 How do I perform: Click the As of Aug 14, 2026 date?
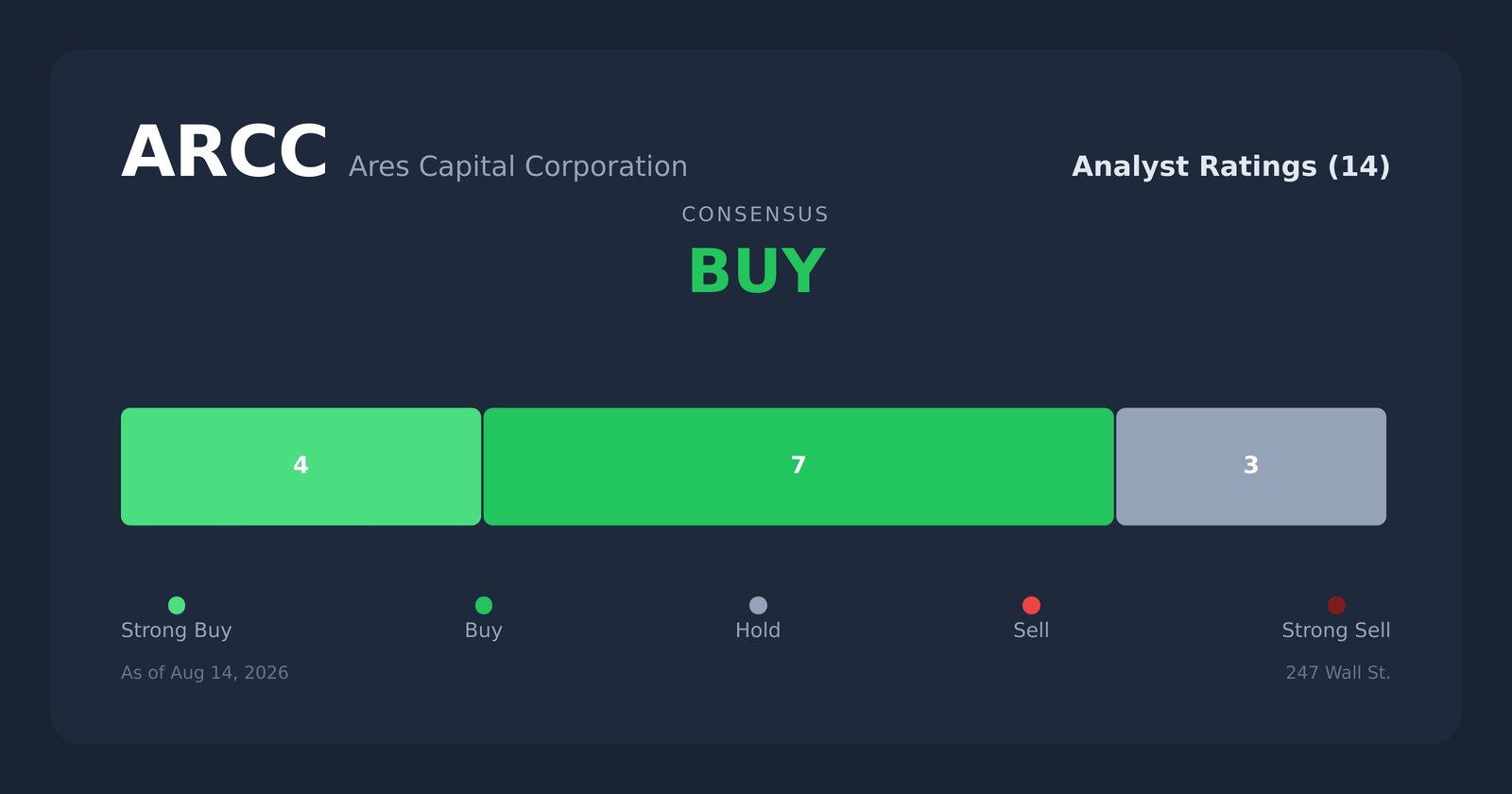205,673
